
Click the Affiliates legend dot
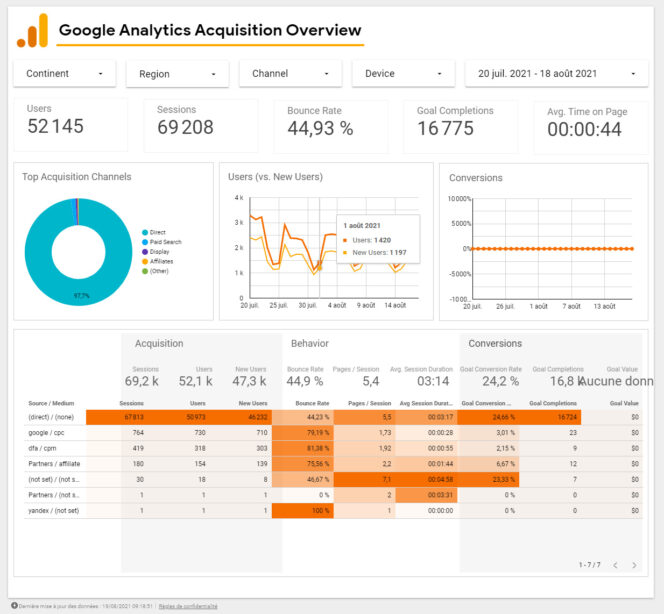(144, 261)
